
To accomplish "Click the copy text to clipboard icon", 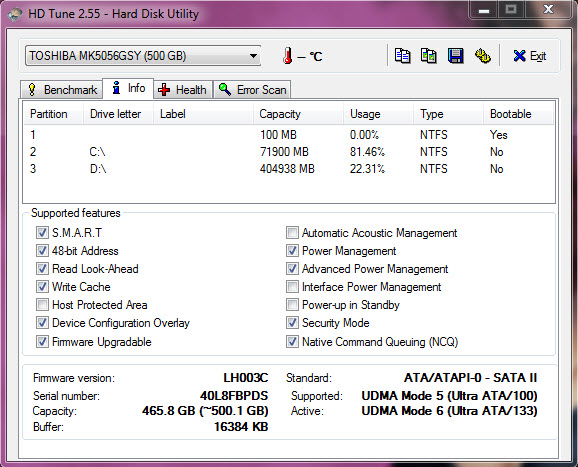I will [402, 56].
